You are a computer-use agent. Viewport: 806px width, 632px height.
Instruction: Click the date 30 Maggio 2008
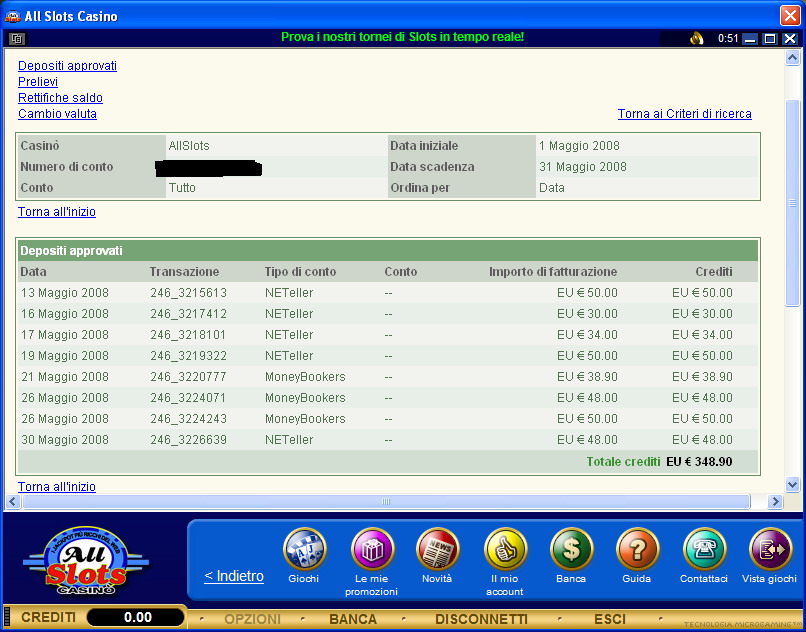point(65,440)
